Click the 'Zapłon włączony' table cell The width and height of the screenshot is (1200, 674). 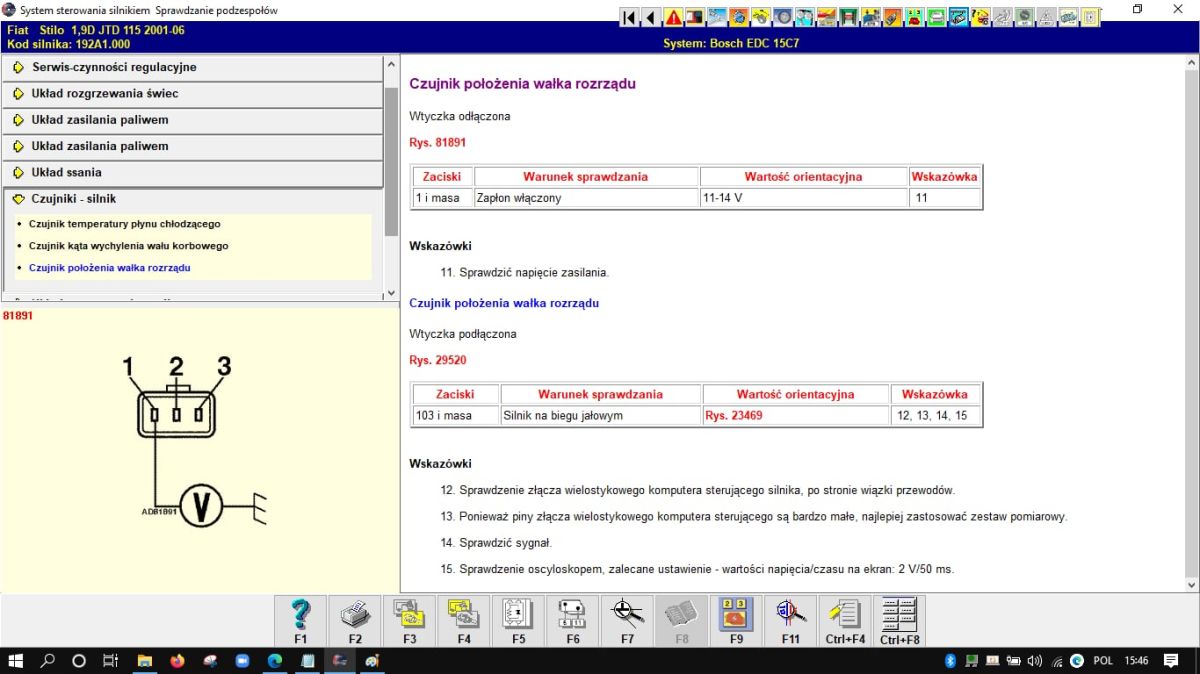586,198
